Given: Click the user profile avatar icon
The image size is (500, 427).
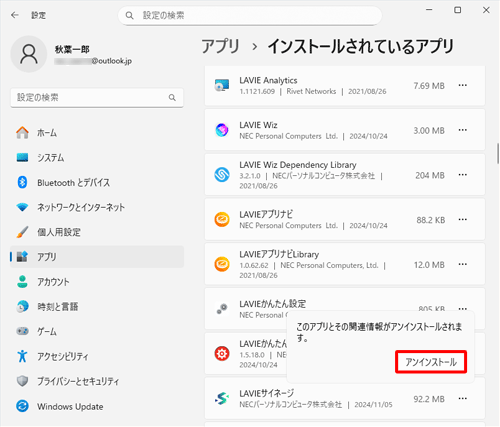Looking at the screenshot, I should tap(29, 54).
